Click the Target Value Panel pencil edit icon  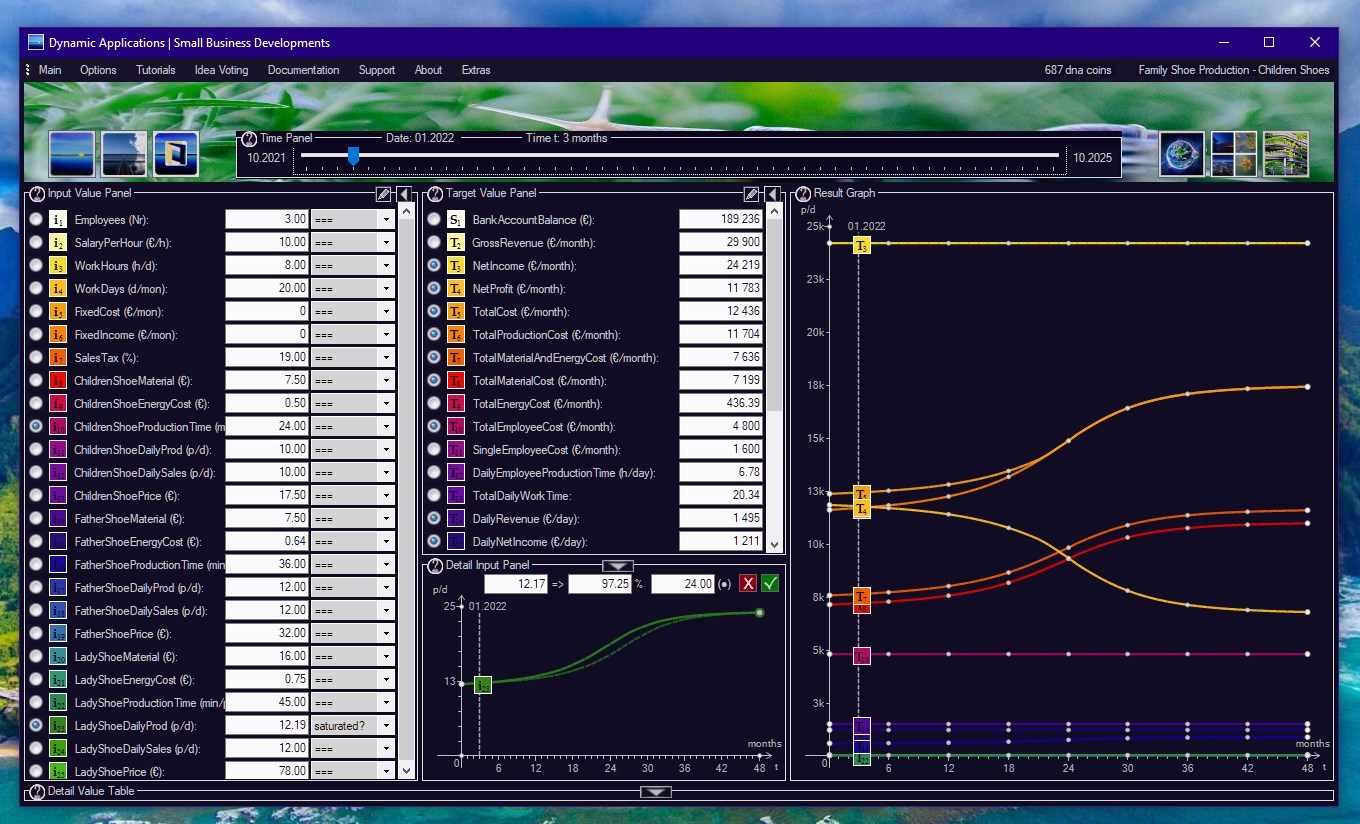[x=752, y=194]
